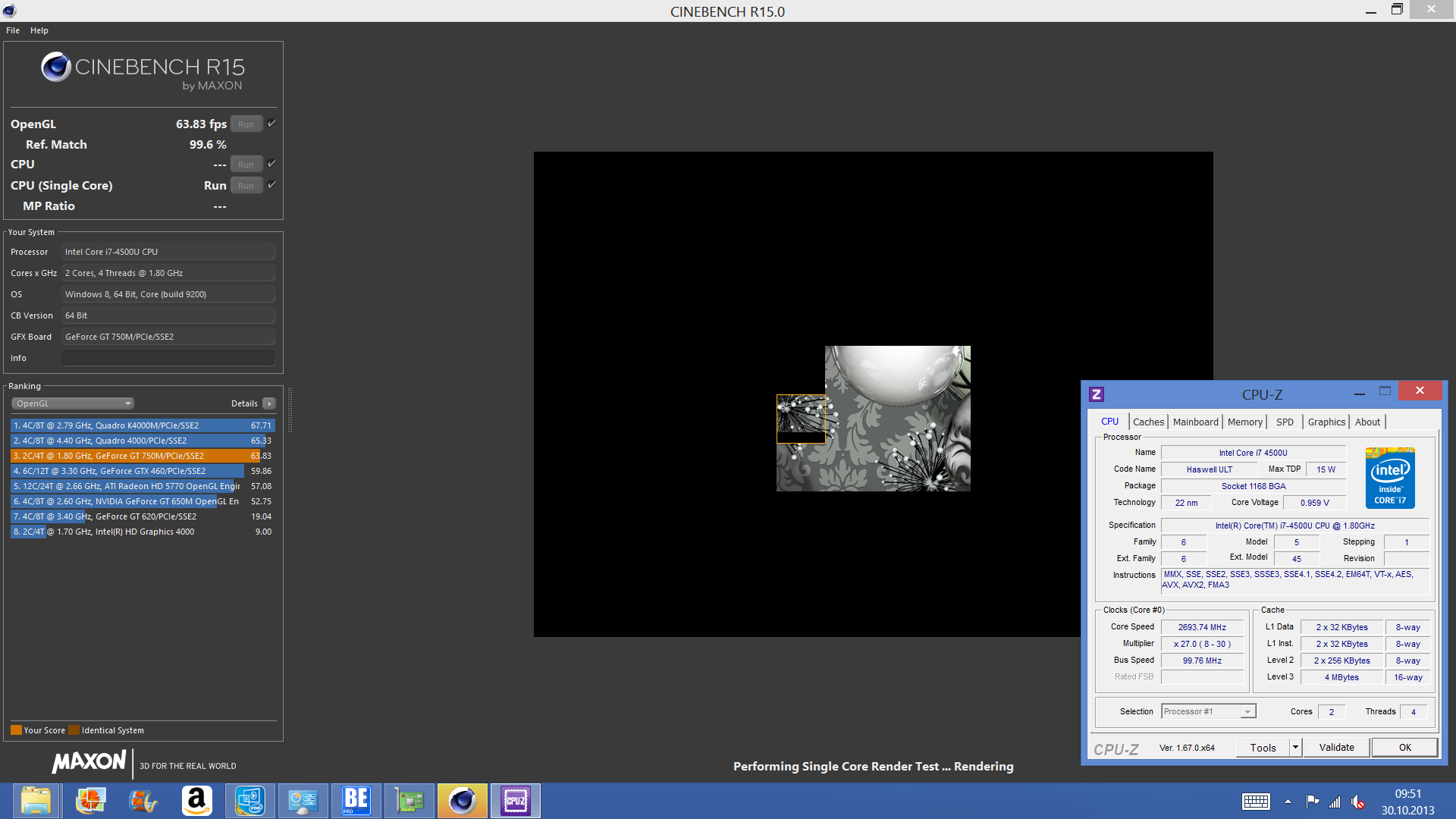Click Validate in CPU-Z
Screen dimensions: 1456x819
point(1336,748)
